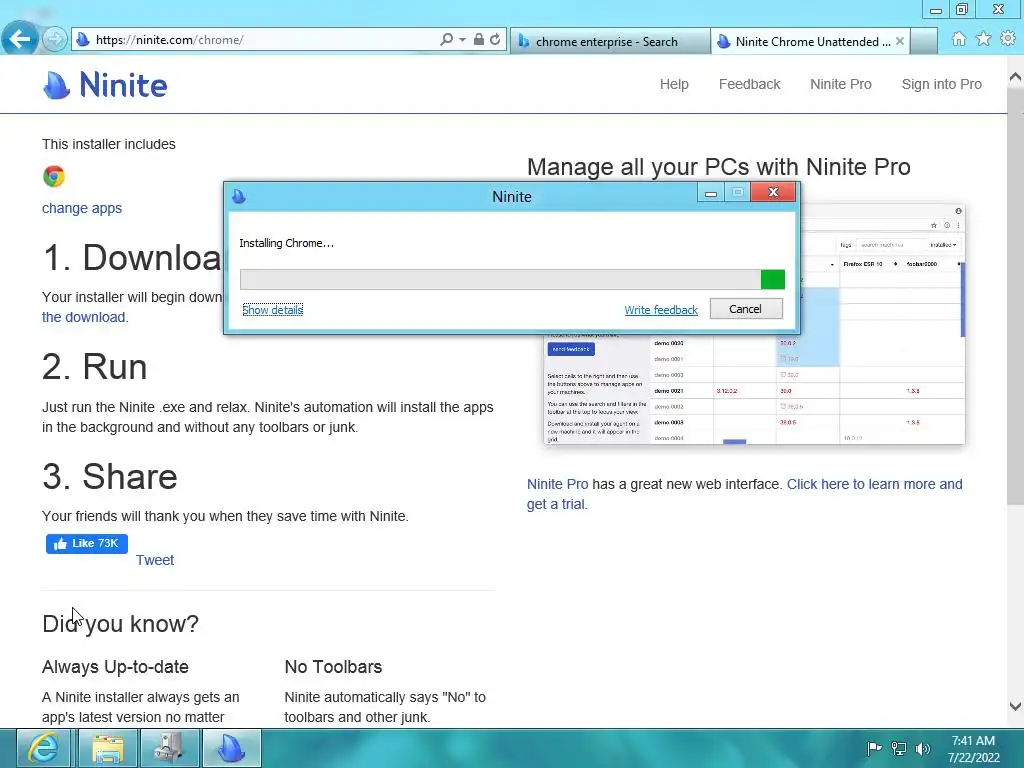Open File Explorer from the taskbar
This screenshot has width=1024, height=768.
point(108,748)
